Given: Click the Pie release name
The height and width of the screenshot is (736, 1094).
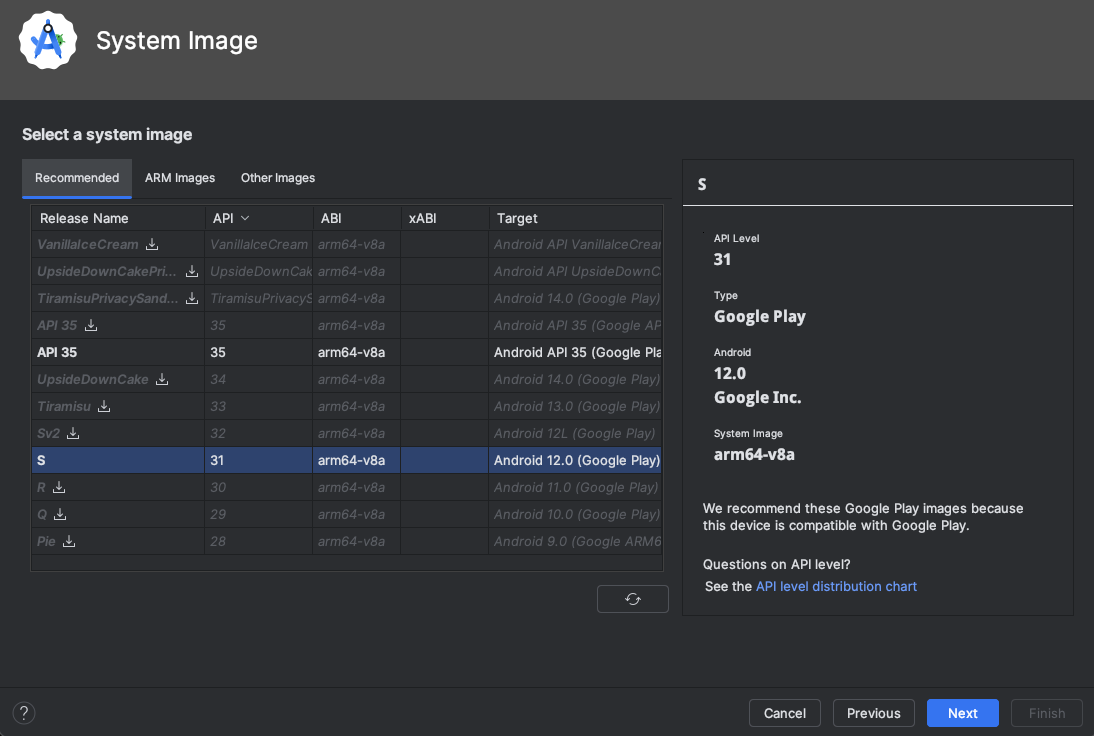Looking at the screenshot, I should pyautogui.click(x=46, y=541).
